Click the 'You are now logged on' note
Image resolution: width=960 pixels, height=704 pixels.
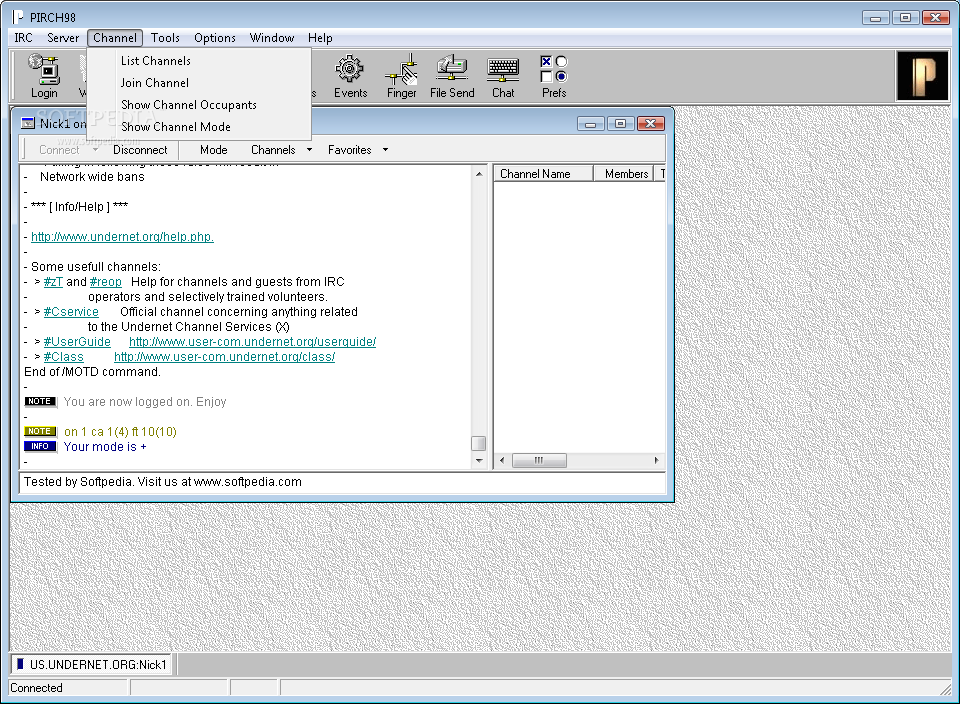click(x=144, y=402)
